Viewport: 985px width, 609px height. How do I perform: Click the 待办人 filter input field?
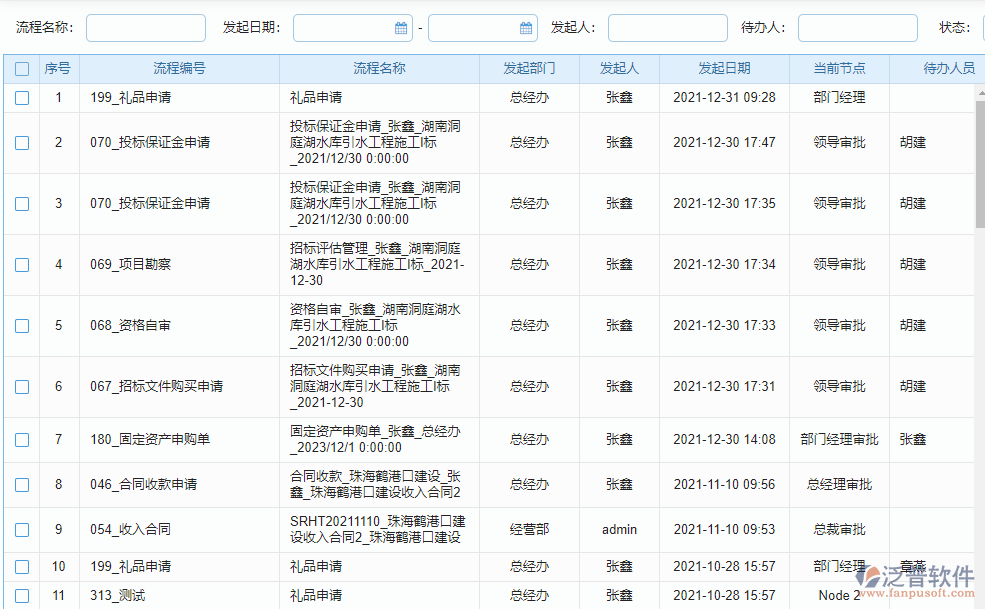coord(857,27)
